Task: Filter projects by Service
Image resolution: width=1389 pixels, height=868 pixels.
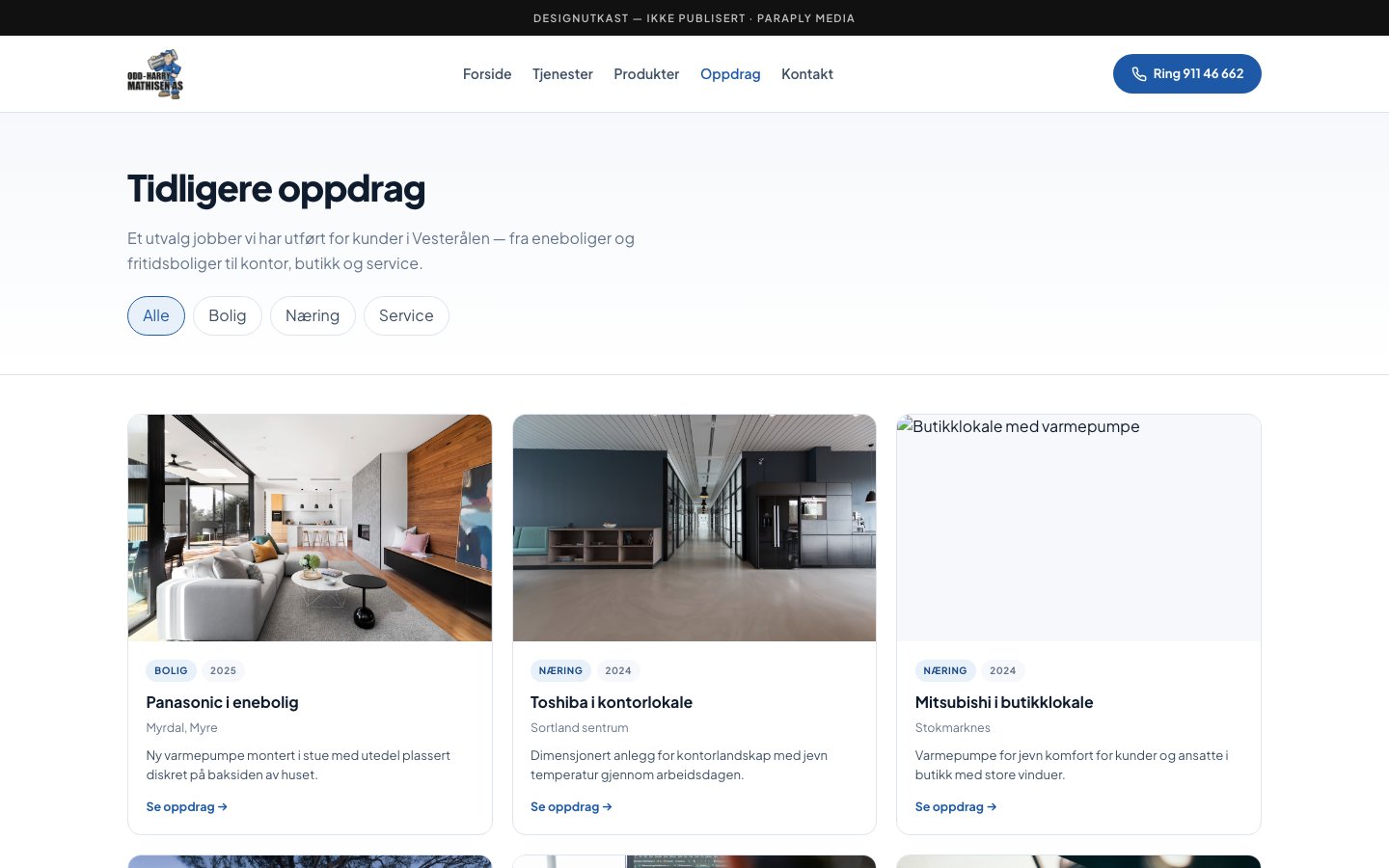Action: pyautogui.click(x=406, y=315)
